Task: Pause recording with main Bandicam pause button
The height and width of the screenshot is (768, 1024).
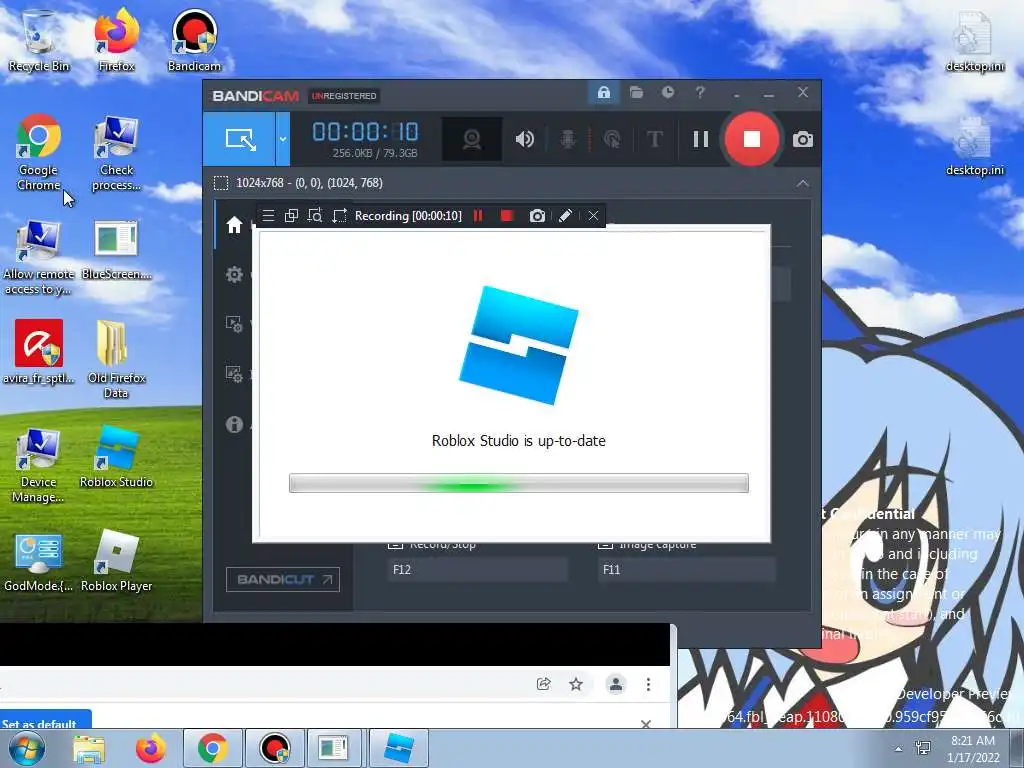Action: 701,139
